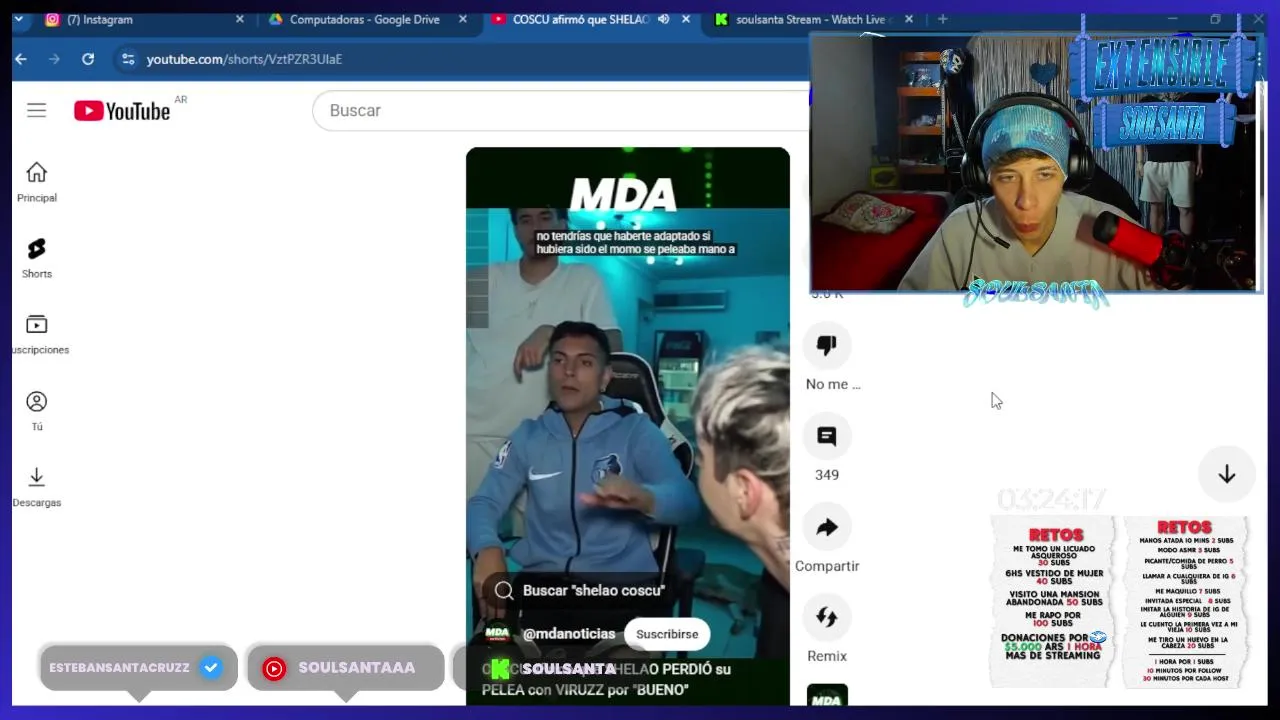Reload the page

[x=88, y=59]
